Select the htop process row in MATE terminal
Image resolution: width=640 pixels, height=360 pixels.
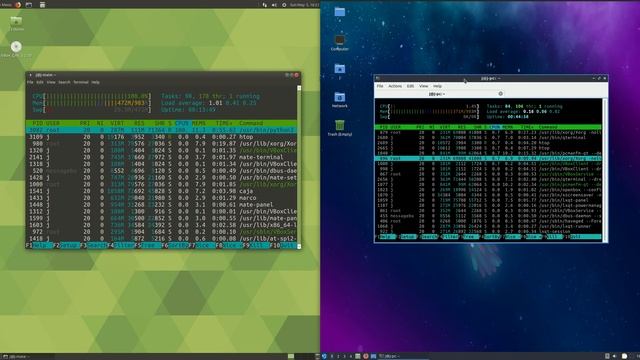coord(161,137)
